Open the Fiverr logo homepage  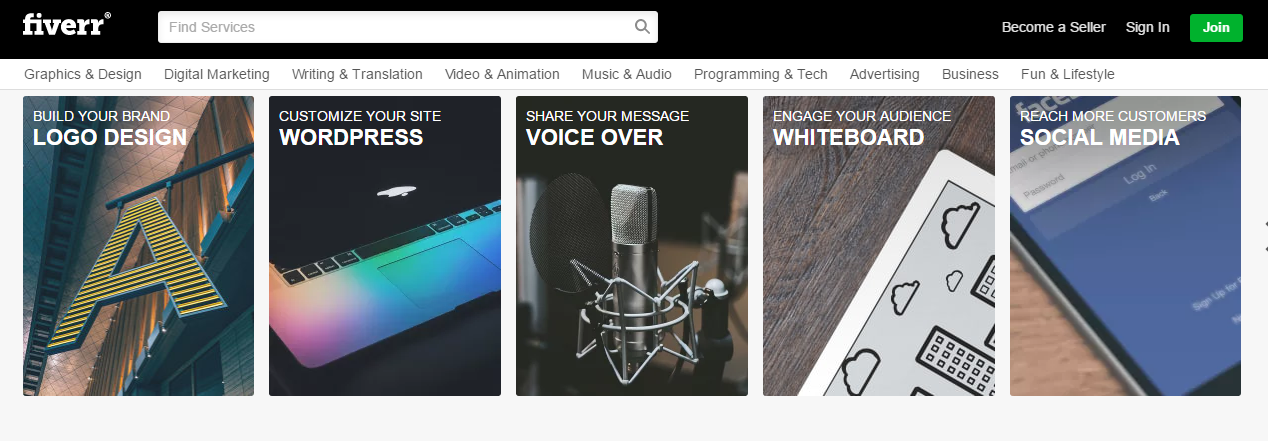click(67, 24)
